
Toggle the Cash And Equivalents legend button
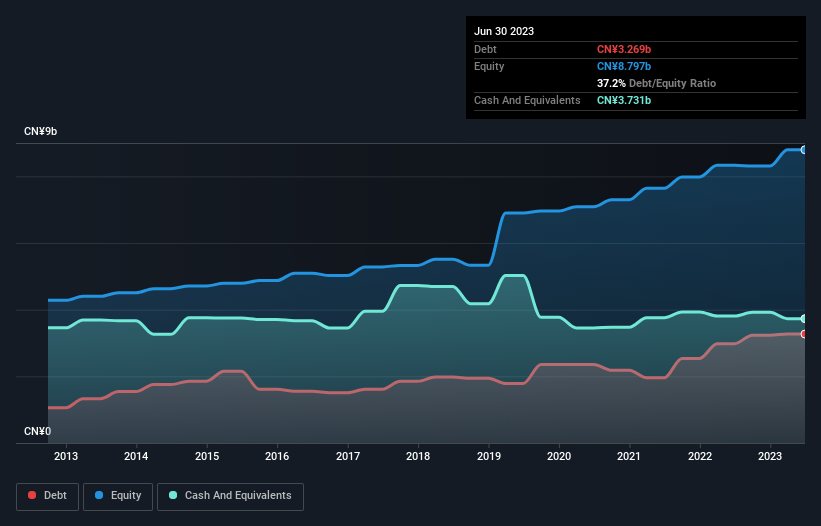pos(230,496)
